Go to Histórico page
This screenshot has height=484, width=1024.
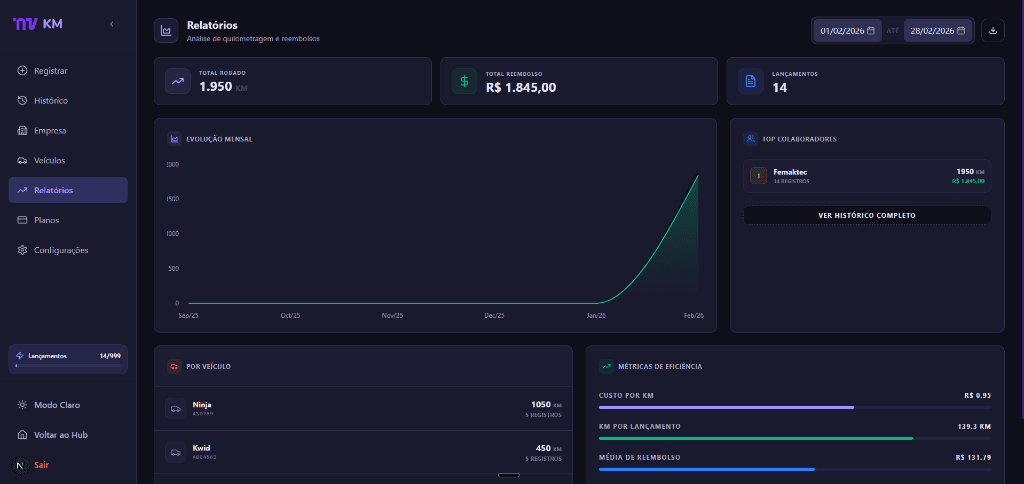tap(50, 101)
